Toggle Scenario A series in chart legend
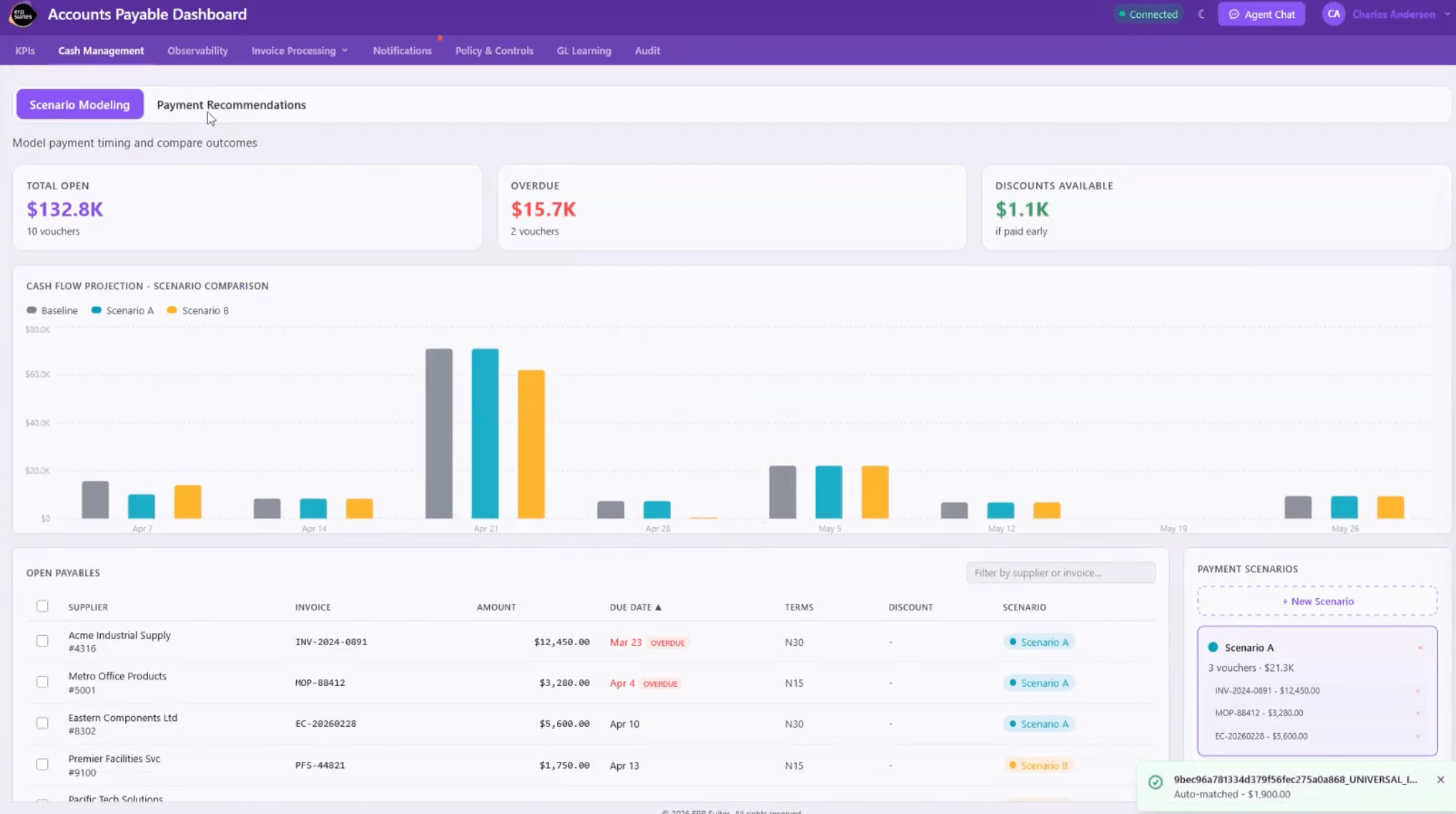1456x814 pixels. click(x=122, y=310)
